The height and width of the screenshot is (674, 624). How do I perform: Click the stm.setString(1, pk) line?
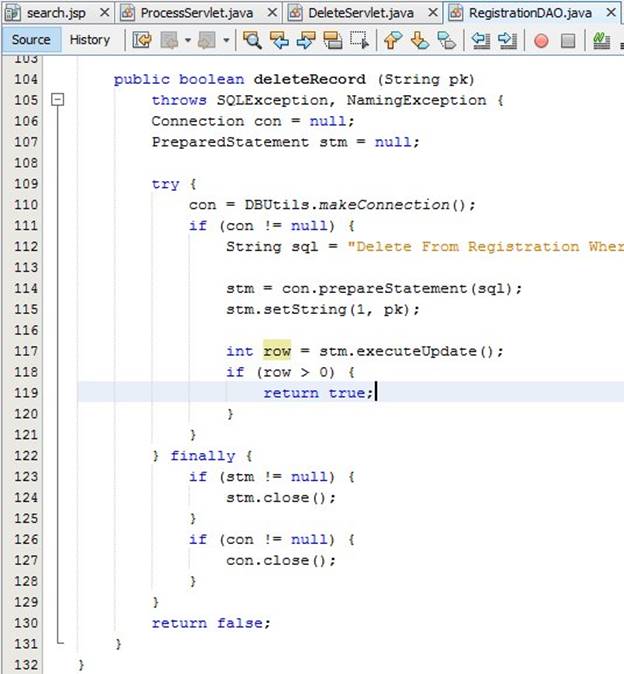pyautogui.click(x=323, y=309)
